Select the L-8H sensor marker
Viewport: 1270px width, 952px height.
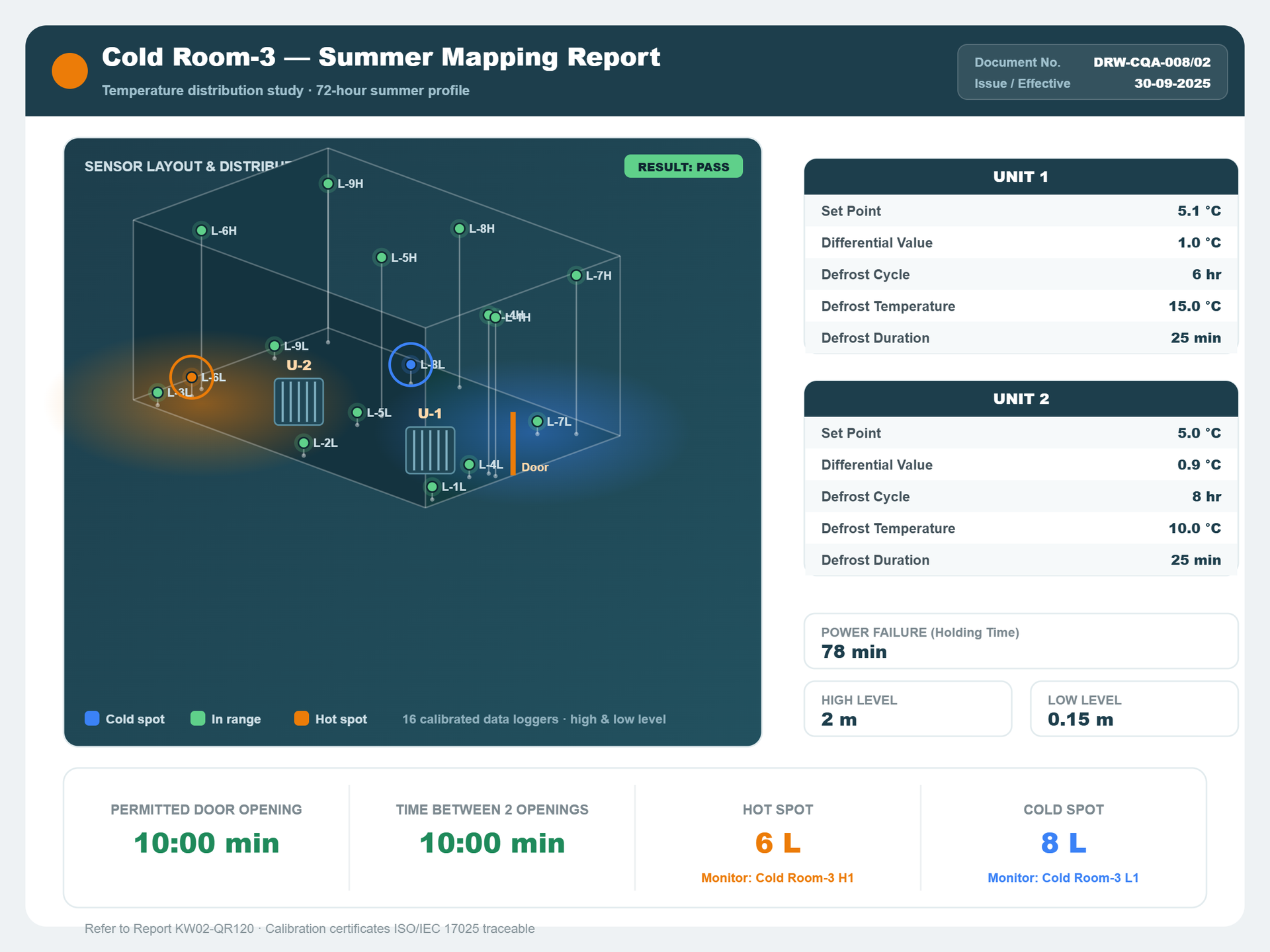(459, 229)
